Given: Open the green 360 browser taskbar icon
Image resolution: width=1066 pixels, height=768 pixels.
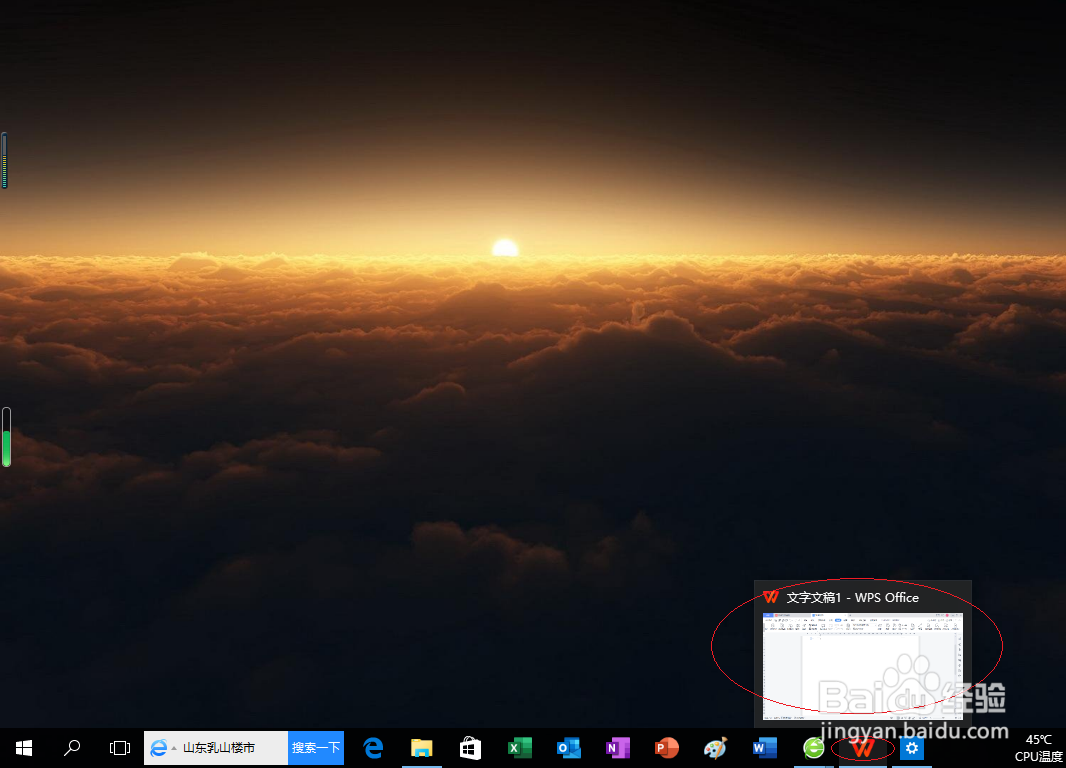Looking at the screenshot, I should [813, 748].
